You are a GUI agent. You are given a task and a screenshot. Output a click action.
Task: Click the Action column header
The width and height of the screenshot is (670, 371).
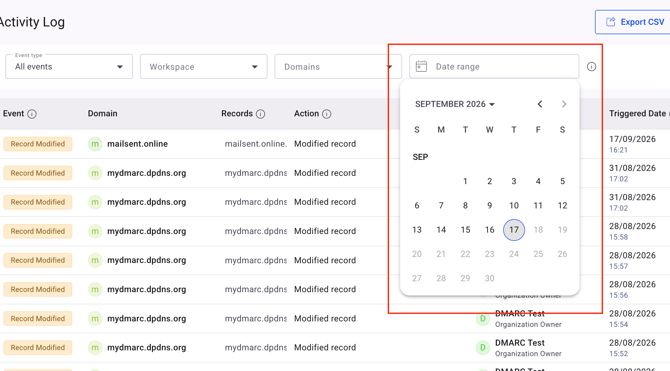(306, 114)
